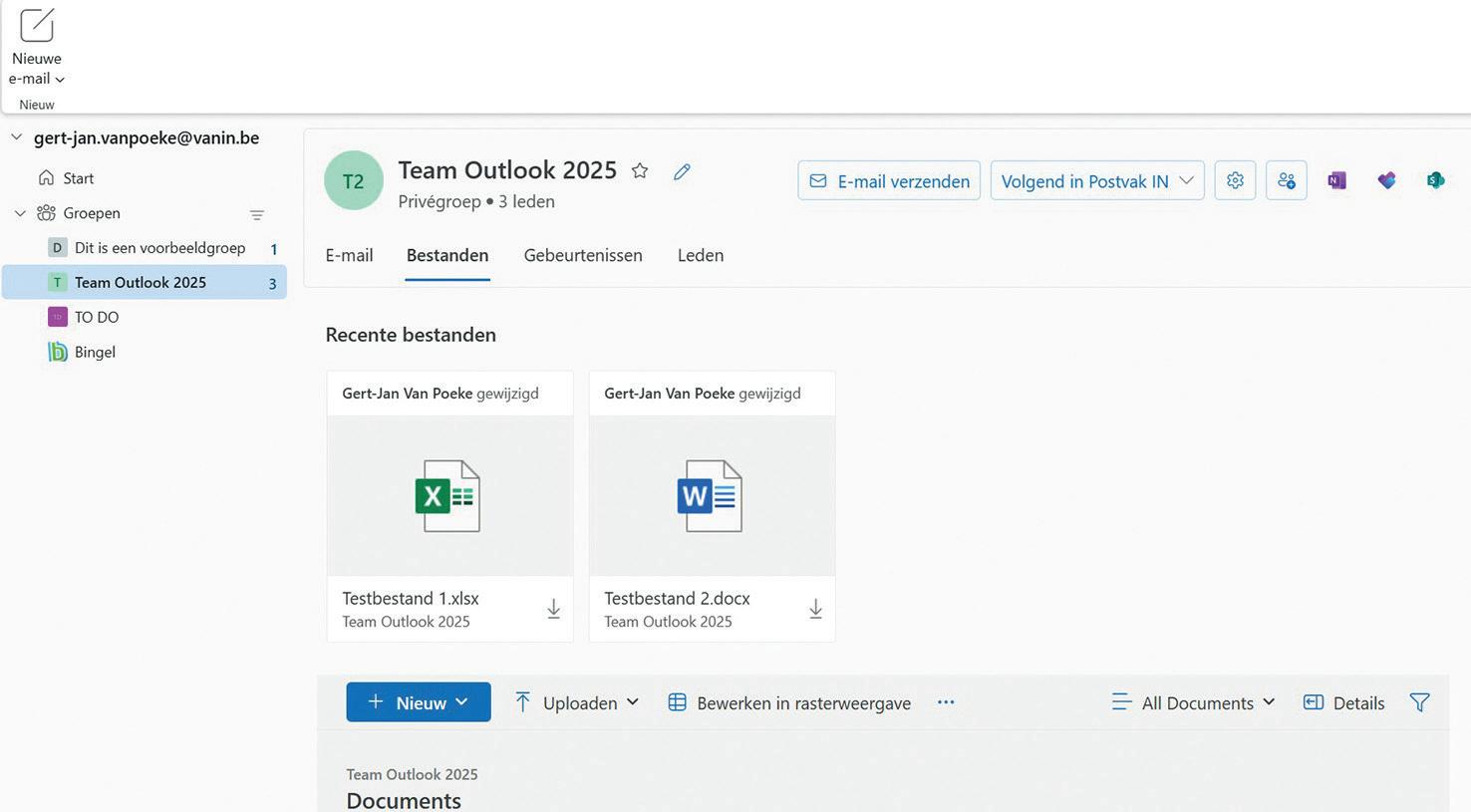Open the group SharePoint site icon
1471x812 pixels.
point(1435,180)
